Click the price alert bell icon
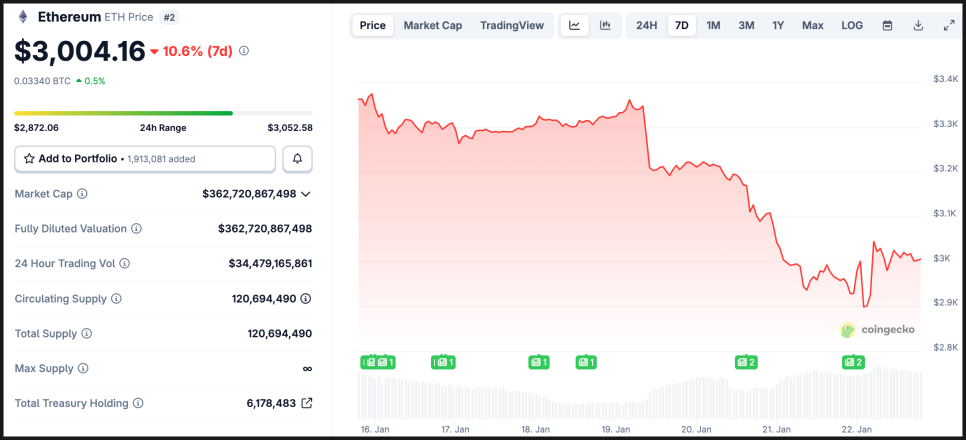The width and height of the screenshot is (966, 440). click(297, 159)
